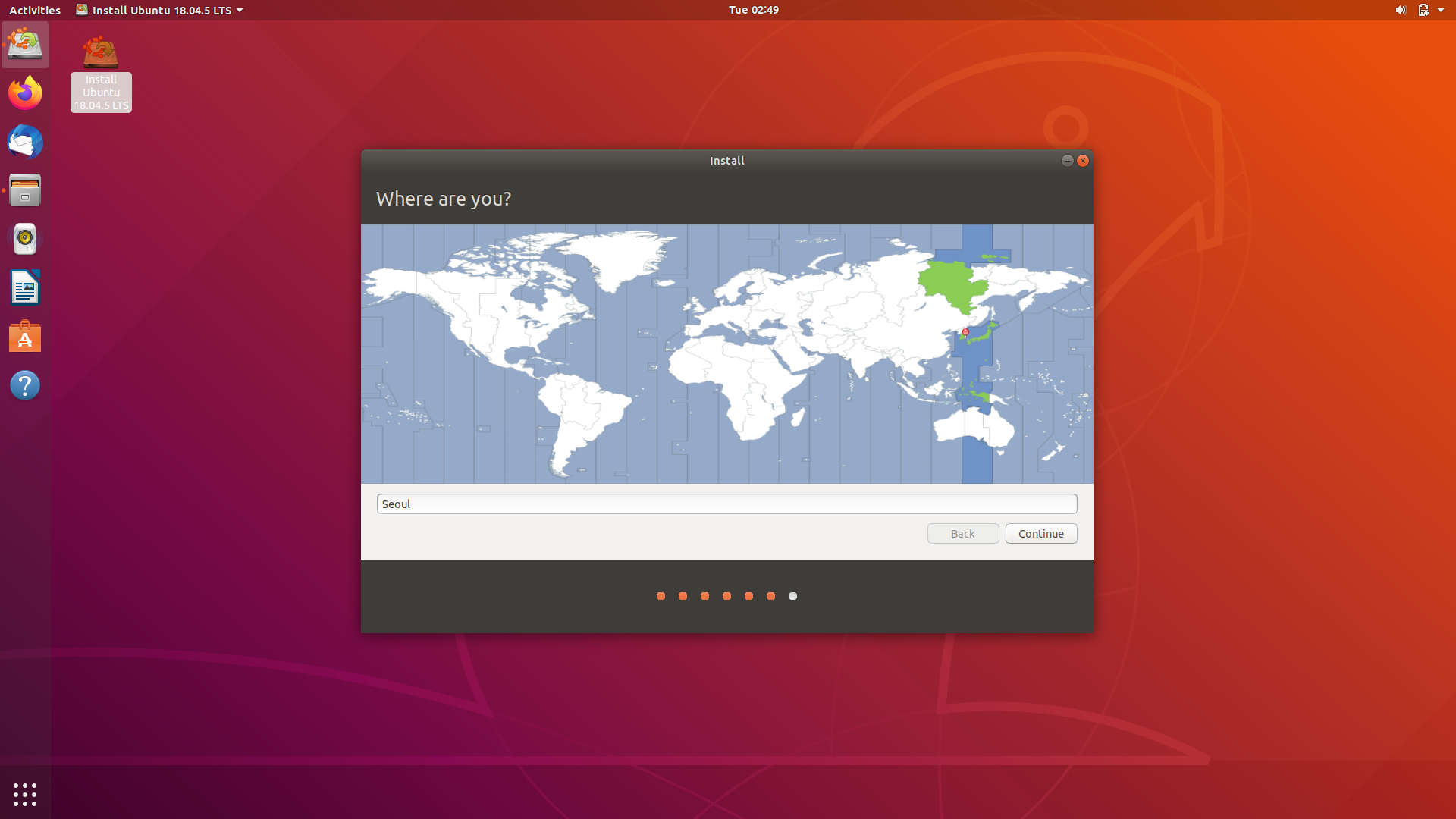This screenshot has width=1456, height=819.
Task: Open Rhythmbox music player icon
Action: click(x=25, y=239)
